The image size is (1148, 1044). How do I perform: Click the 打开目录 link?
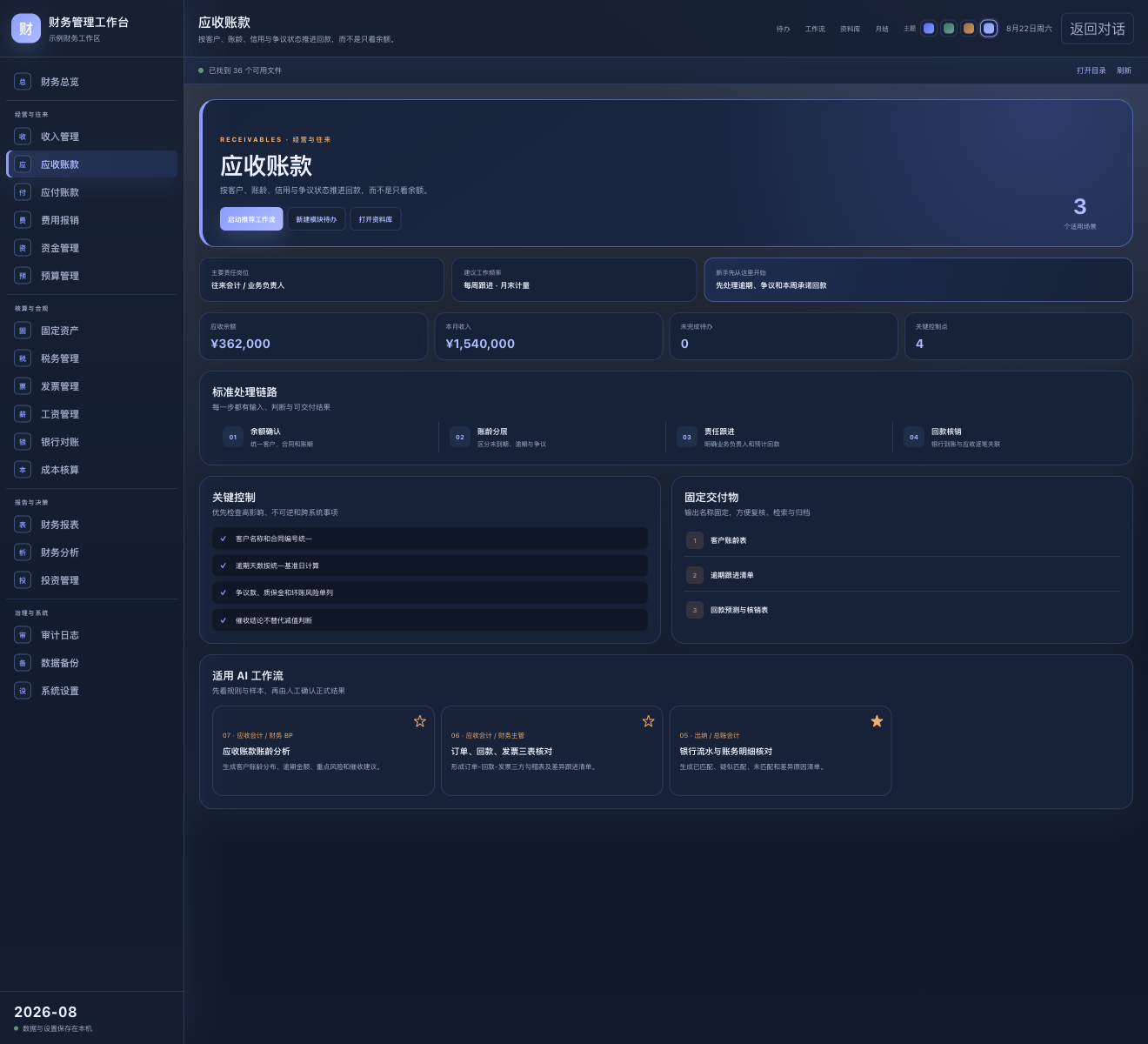click(1091, 70)
